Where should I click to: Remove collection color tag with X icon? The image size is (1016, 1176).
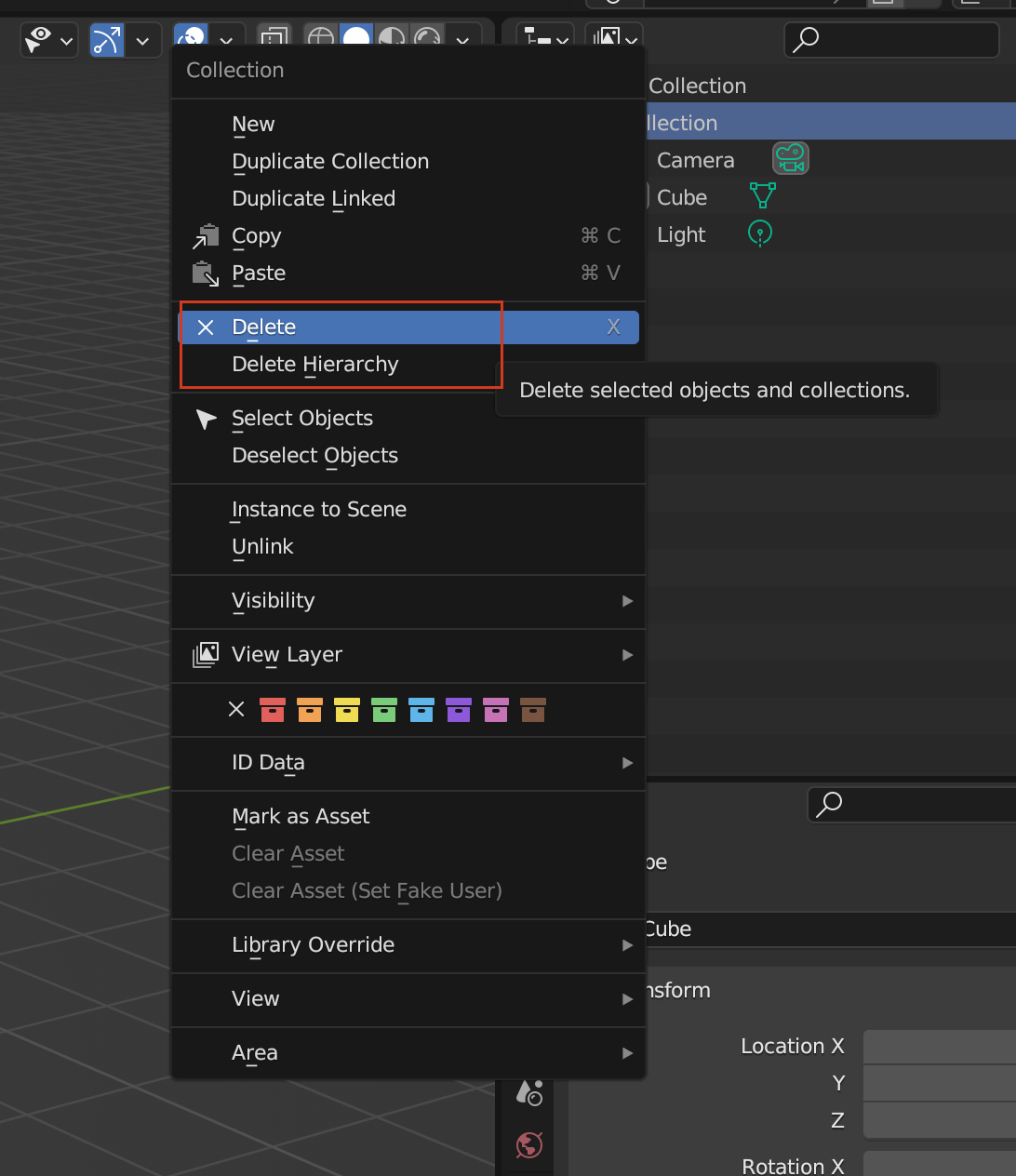[236, 710]
